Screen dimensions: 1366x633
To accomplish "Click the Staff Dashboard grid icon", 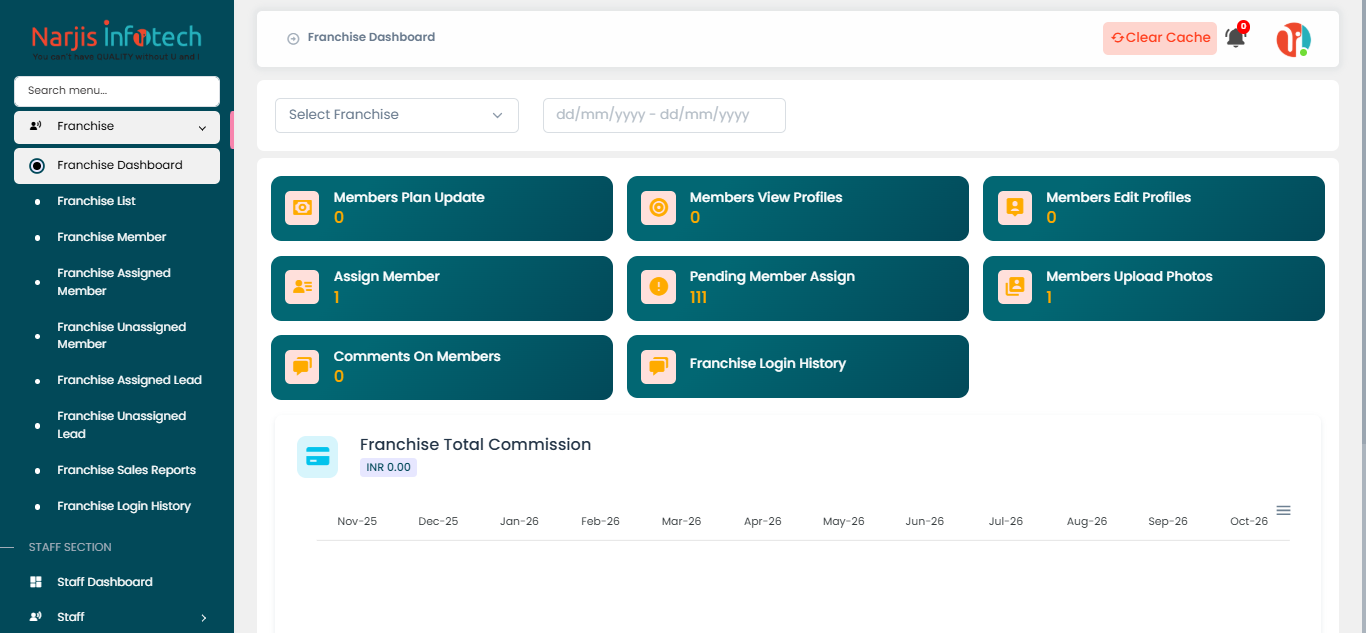I will click(36, 582).
